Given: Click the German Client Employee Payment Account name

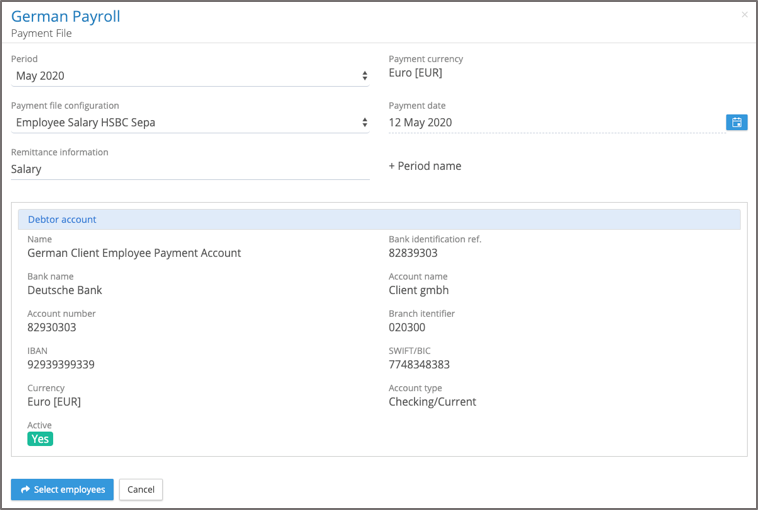Looking at the screenshot, I should point(134,254).
